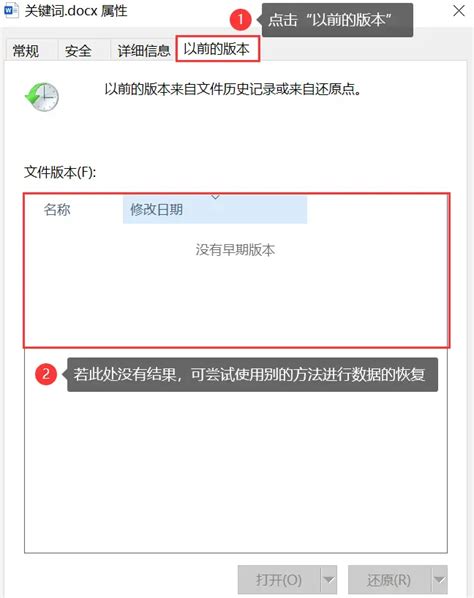
Task: Sort by the 名称 column header
Action: (x=57, y=210)
